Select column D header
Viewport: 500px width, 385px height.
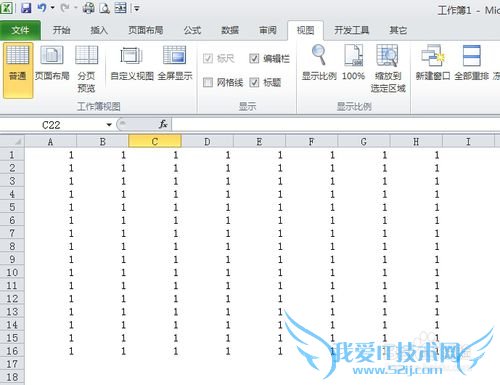pos(207,142)
